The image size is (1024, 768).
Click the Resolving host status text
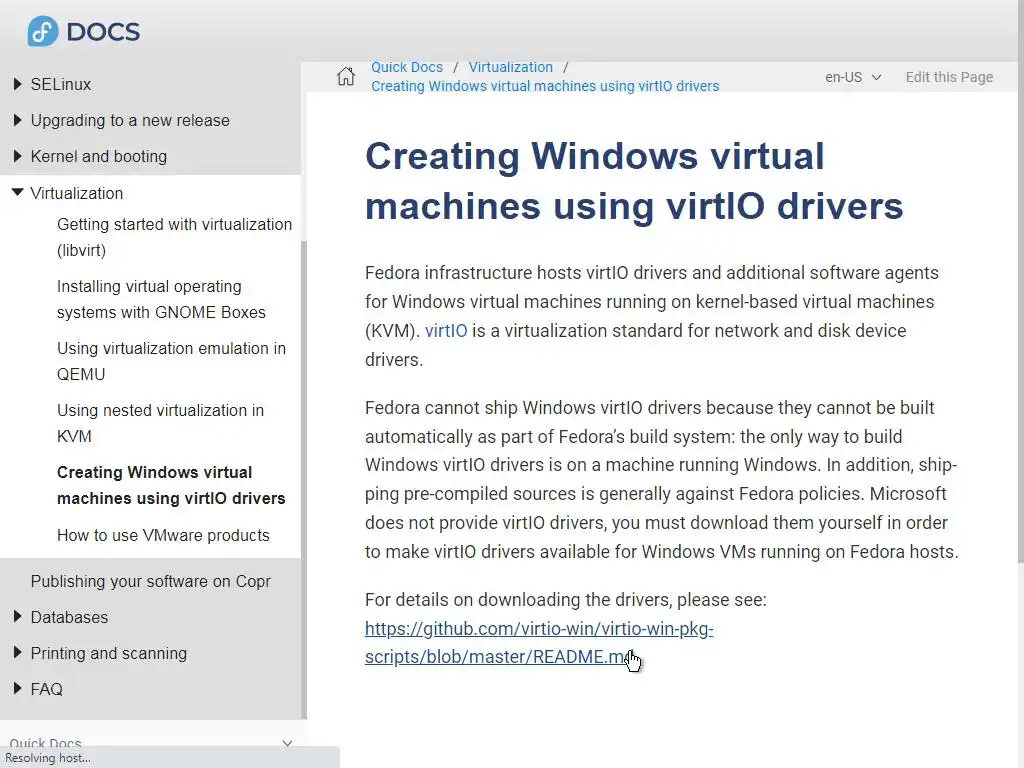[x=48, y=758]
